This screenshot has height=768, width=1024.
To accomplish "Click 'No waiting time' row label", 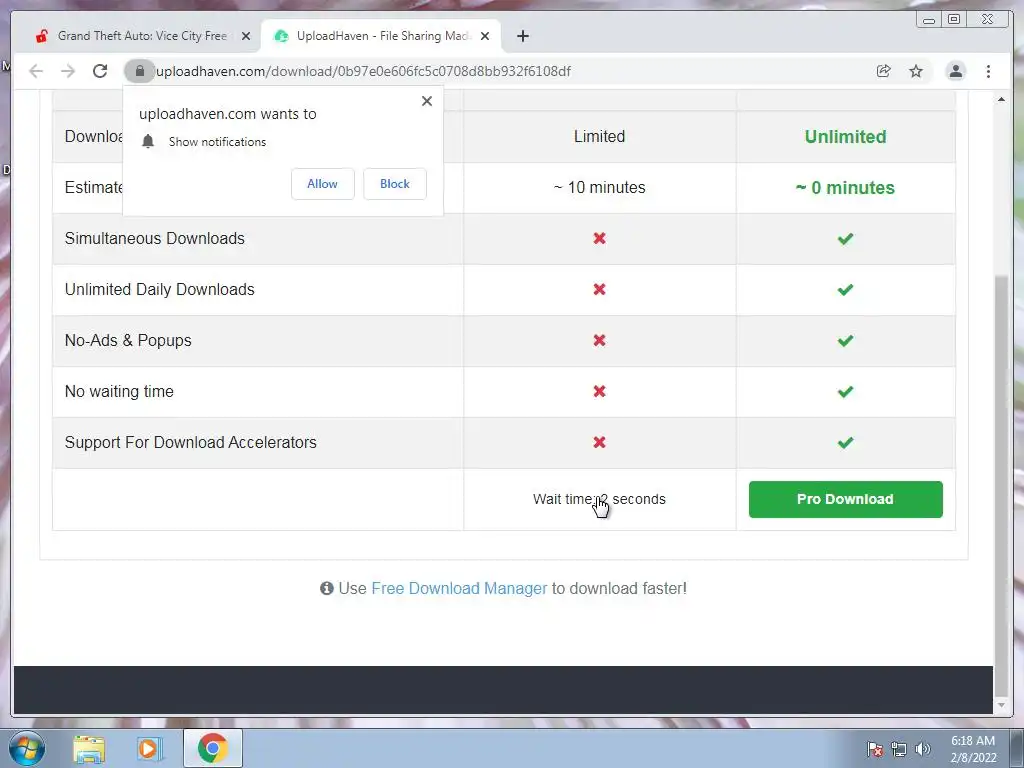I will [x=119, y=391].
